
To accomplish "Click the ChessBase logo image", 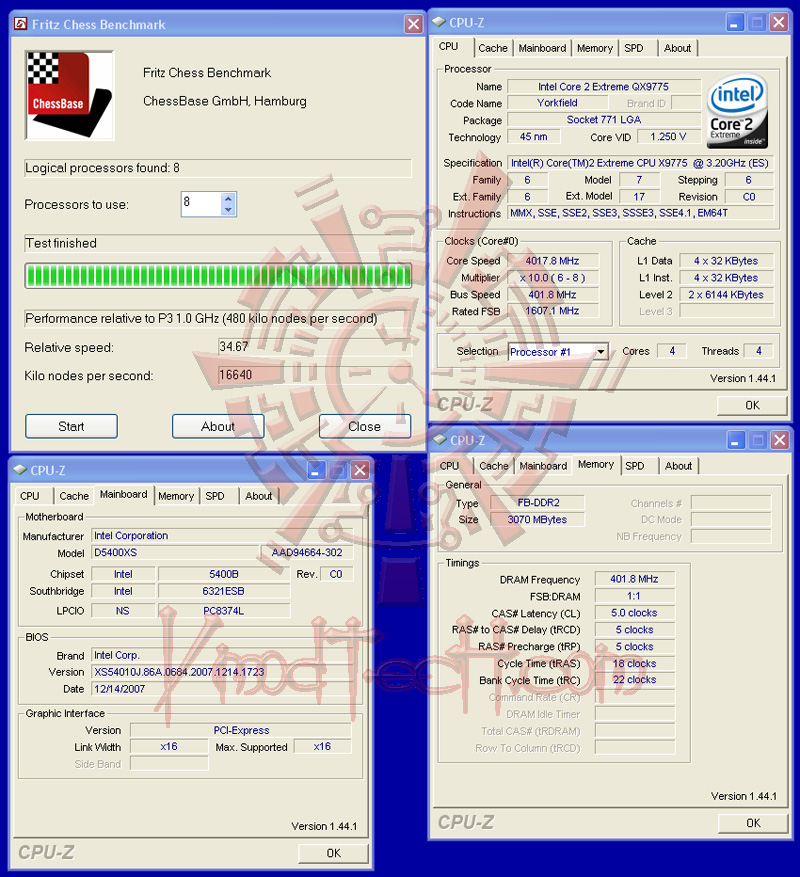I will point(69,95).
